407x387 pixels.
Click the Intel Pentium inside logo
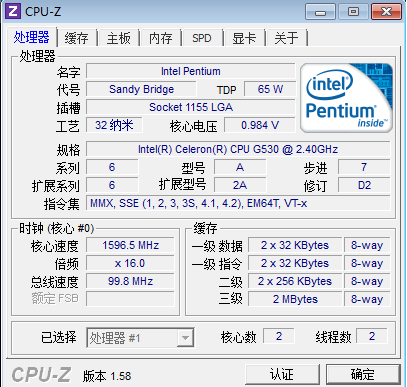[346, 98]
